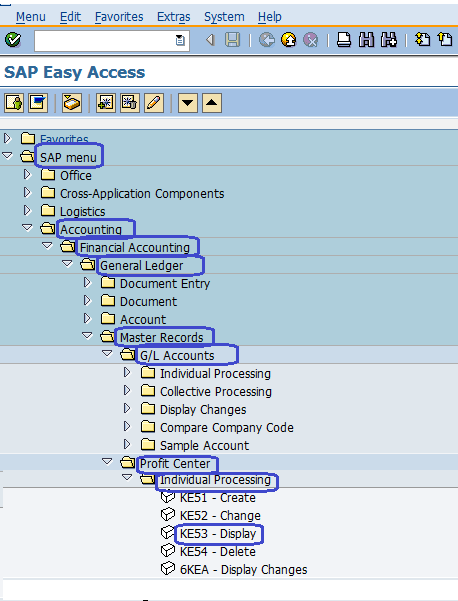The image size is (458, 601).
Task: Collapse the G/L Accounts node
Action: tap(107, 353)
